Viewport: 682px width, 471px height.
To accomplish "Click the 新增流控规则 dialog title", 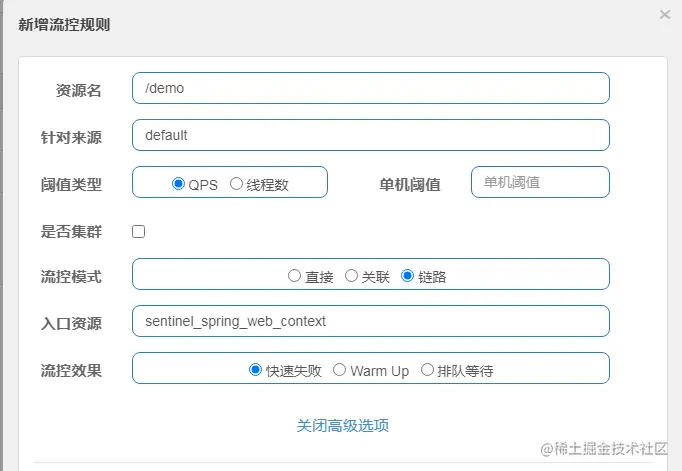I will click(x=64, y=25).
